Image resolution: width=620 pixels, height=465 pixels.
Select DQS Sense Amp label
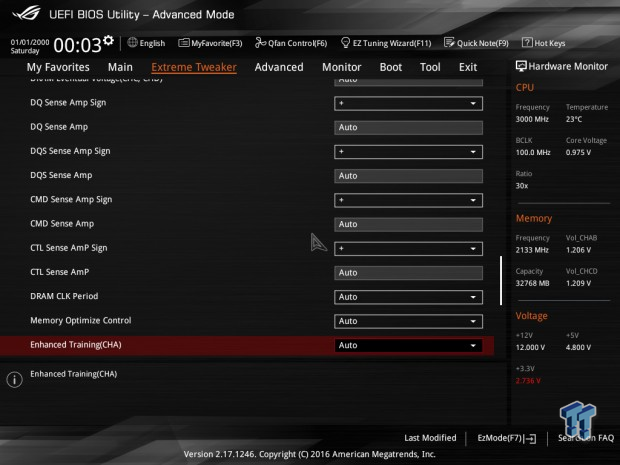point(61,175)
